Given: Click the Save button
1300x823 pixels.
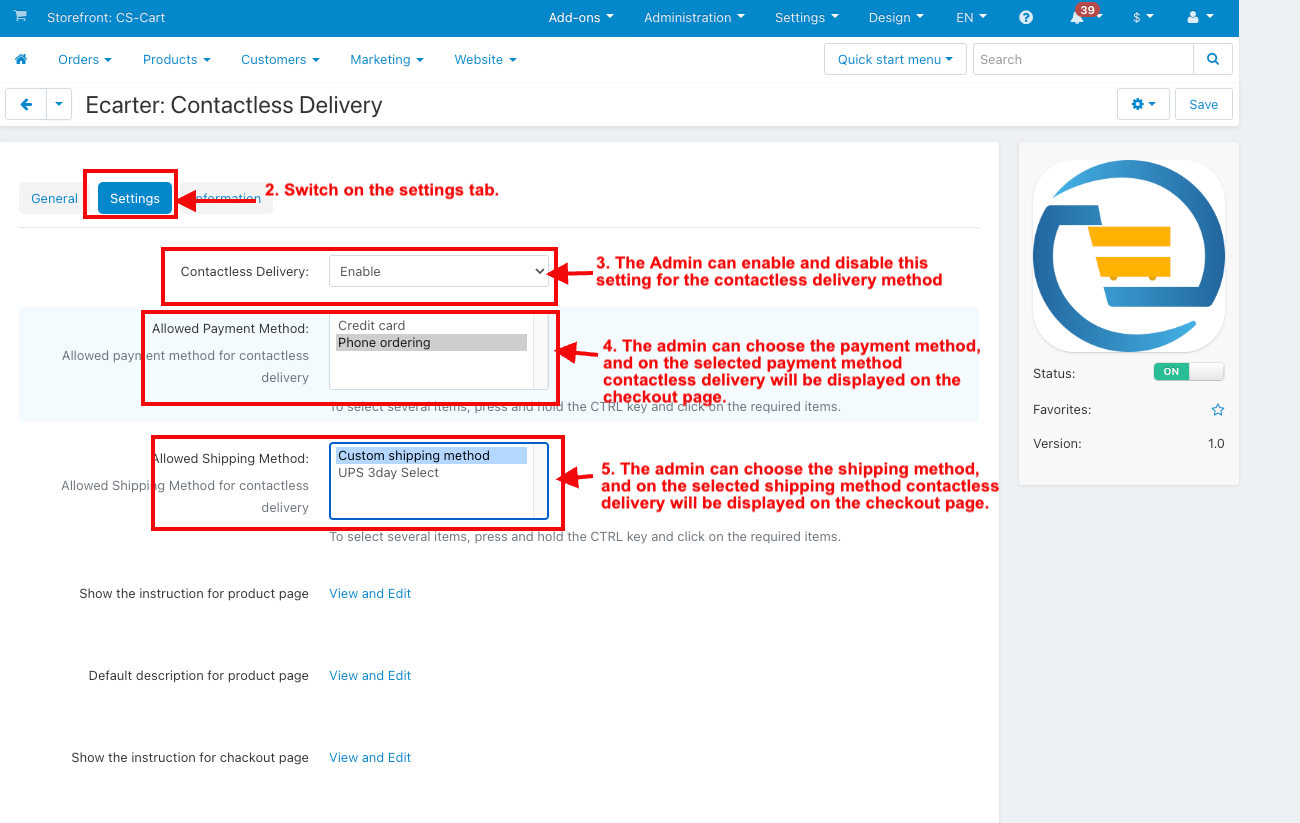Looking at the screenshot, I should pos(1204,104).
